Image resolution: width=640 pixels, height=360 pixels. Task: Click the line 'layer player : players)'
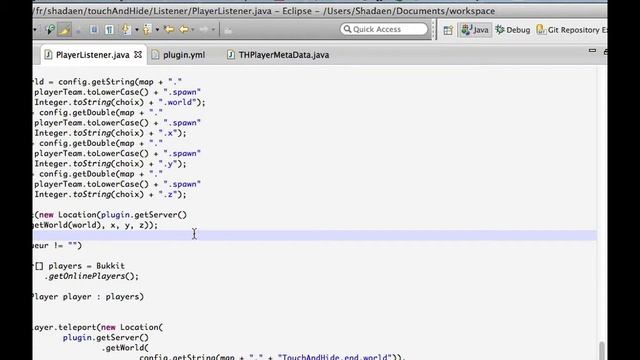pyautogui.click(x=88, y=296)
